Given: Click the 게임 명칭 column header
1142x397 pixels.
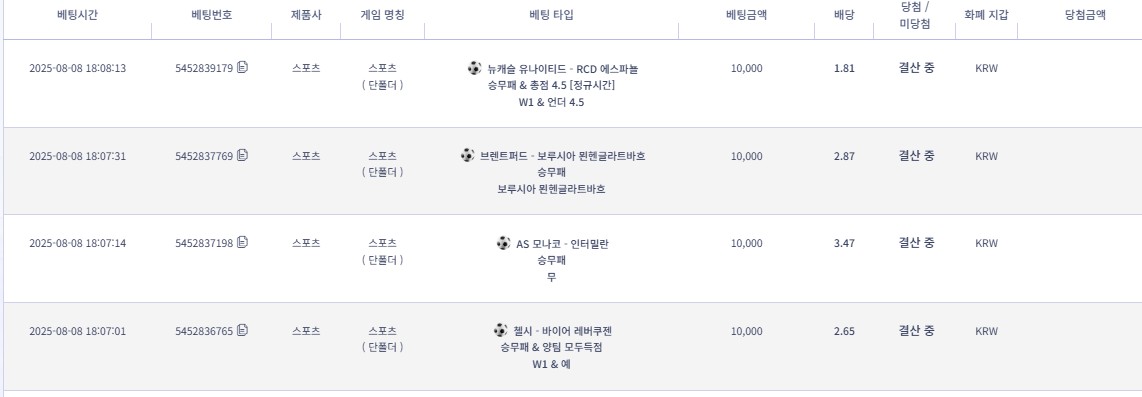Looking at the screenshot, I should point(382,15).
